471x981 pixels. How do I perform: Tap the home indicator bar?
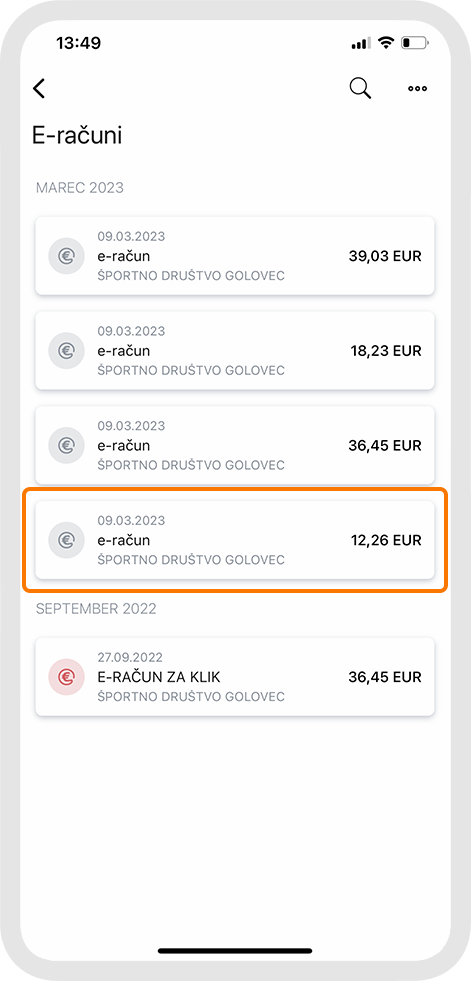[235, 951]
